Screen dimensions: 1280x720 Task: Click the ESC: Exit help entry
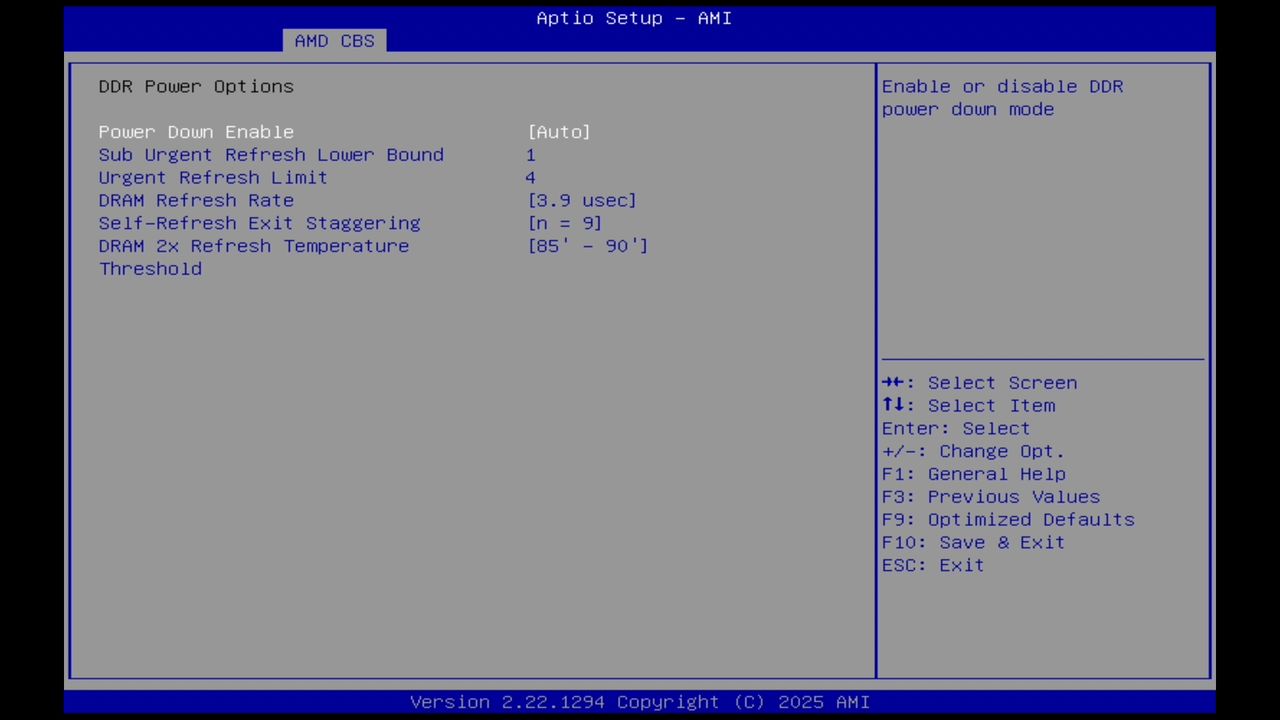click(x=932, y=565)
